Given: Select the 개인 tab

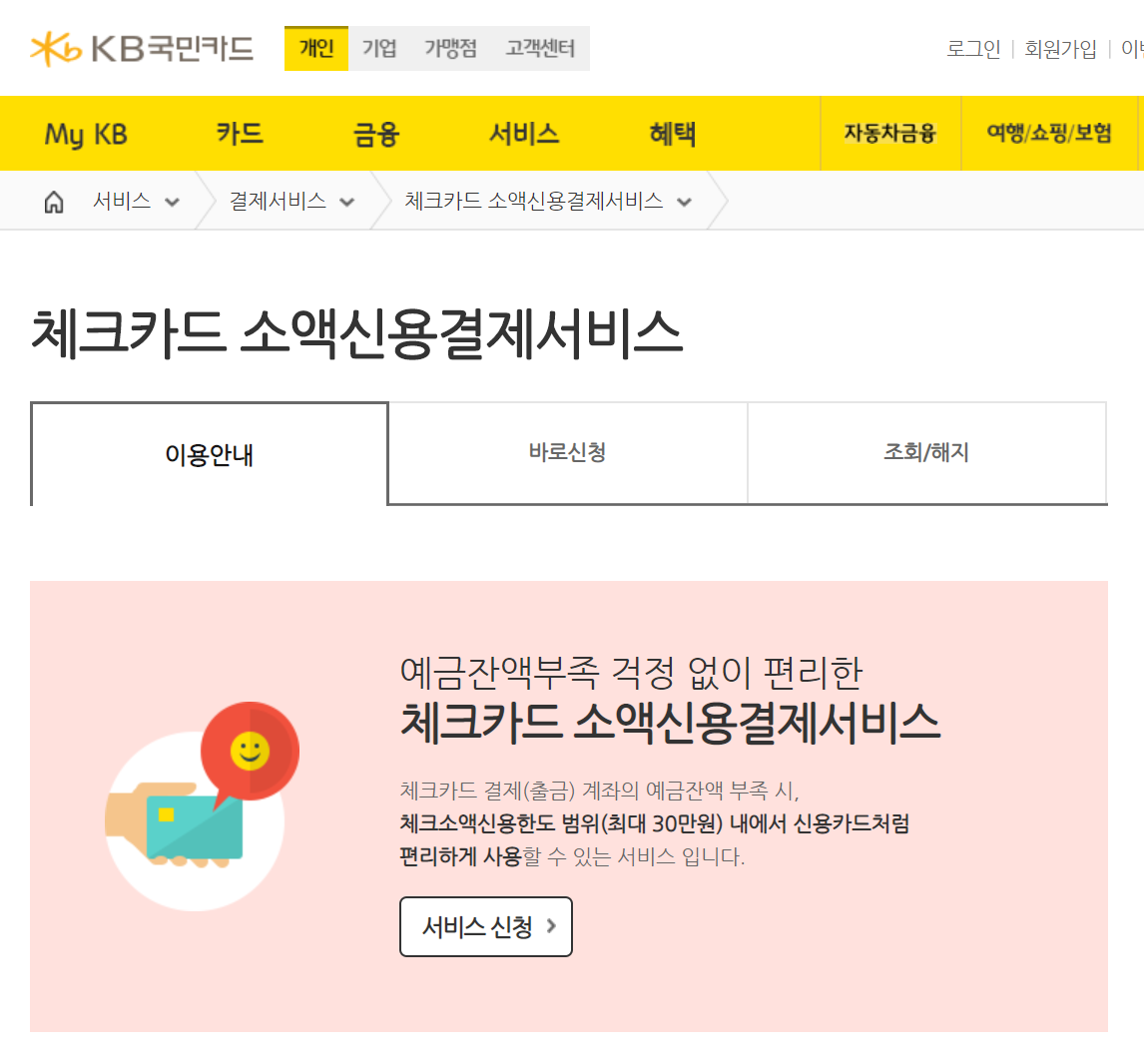Looking at the screenshot, I should tap(315, 48).
